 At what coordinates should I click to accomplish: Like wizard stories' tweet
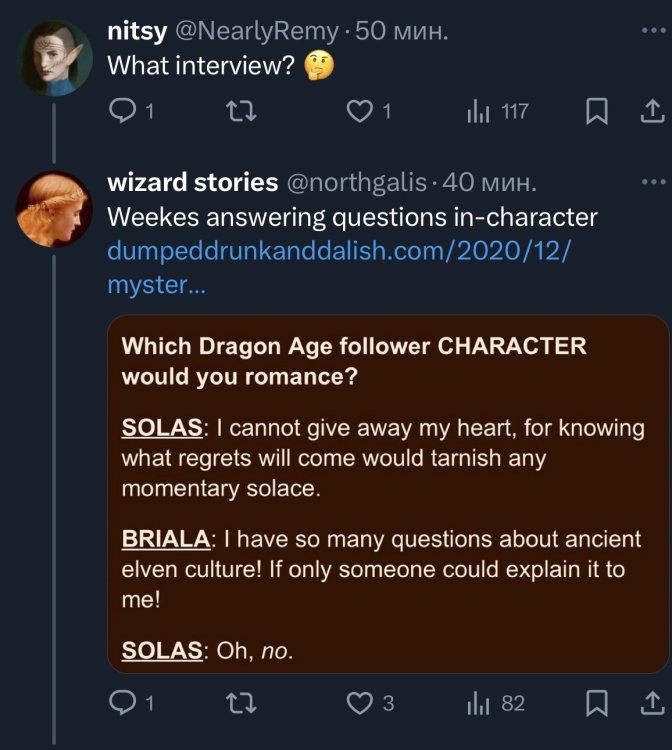click(x=359, y=703)
